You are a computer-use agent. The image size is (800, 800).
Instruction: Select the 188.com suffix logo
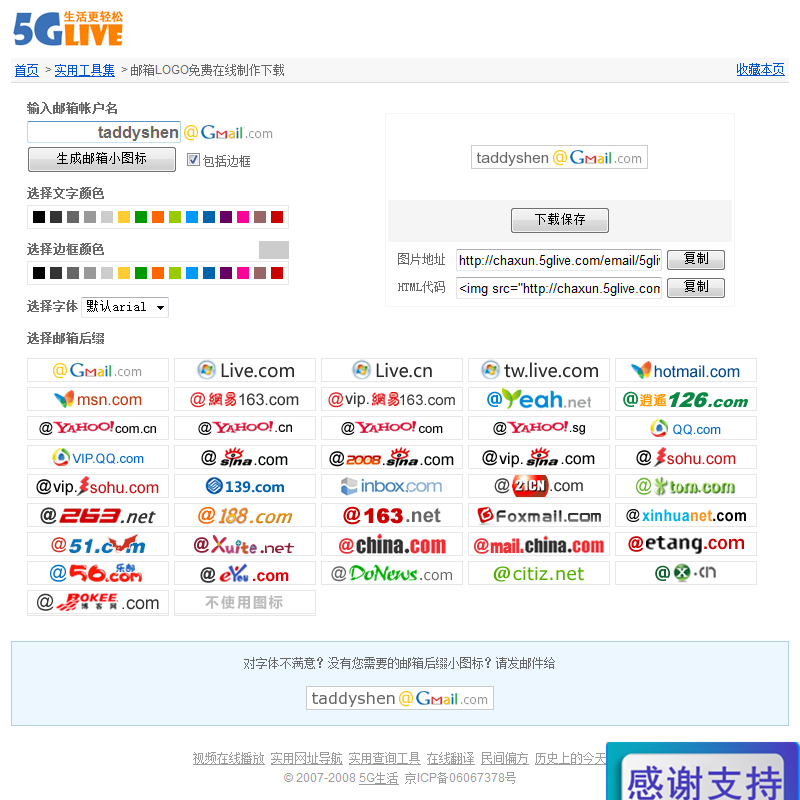click(245, 516)
